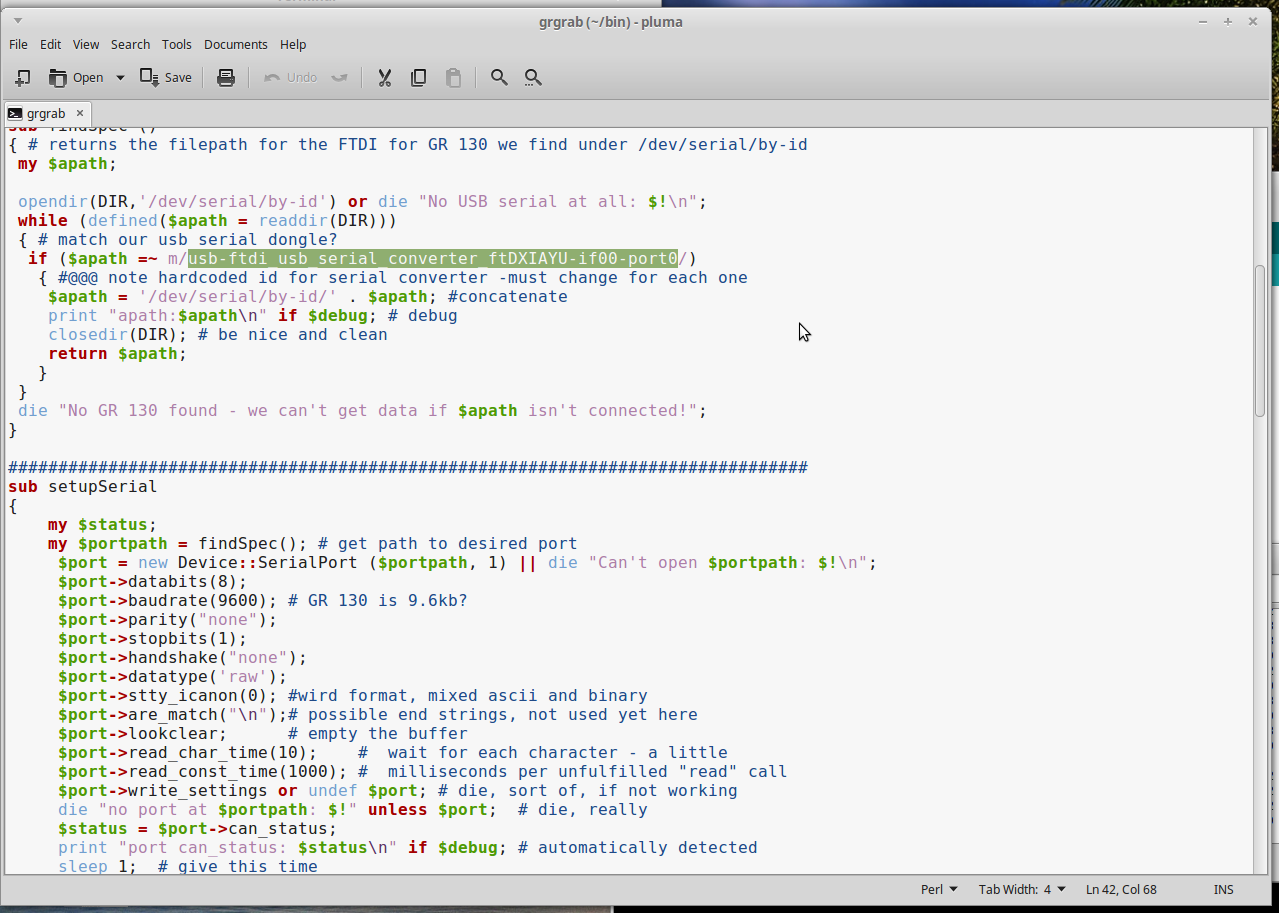Image resolution: width=1279 pixels, height=913 pixels.
Task: Click the 'No GR 130 found' die message
Action: (x=363, y=410)
